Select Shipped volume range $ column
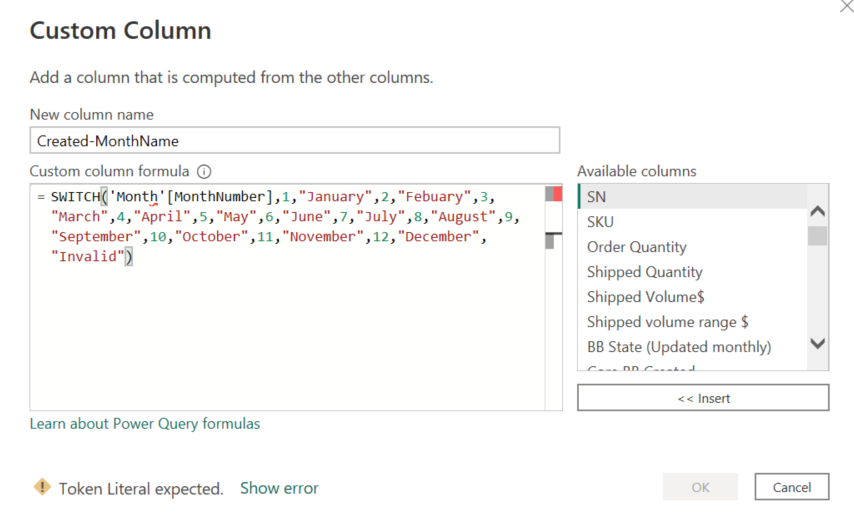This screenshot has height=514, width=854. coord(692,322)
